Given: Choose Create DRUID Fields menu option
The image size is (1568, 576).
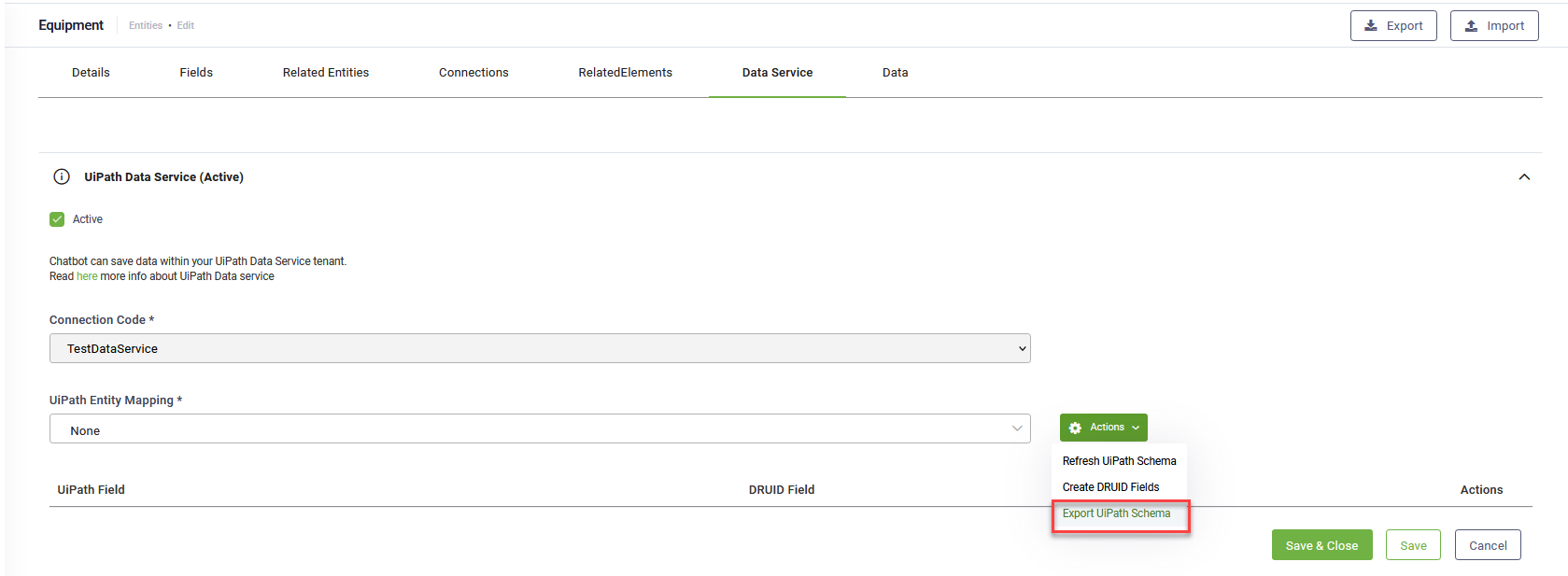Looking at the screenshot, I should click(x=1110, y=487).
